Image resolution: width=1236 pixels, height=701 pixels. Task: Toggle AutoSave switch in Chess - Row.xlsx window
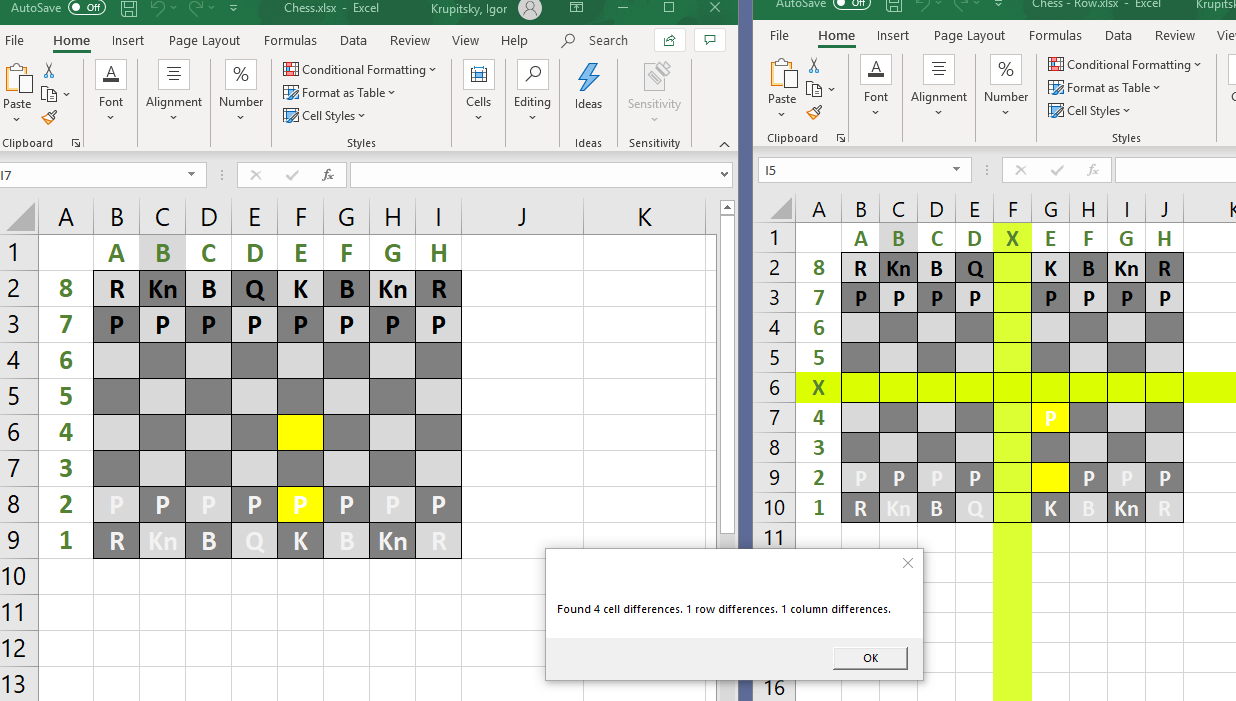tap(852, 4)
